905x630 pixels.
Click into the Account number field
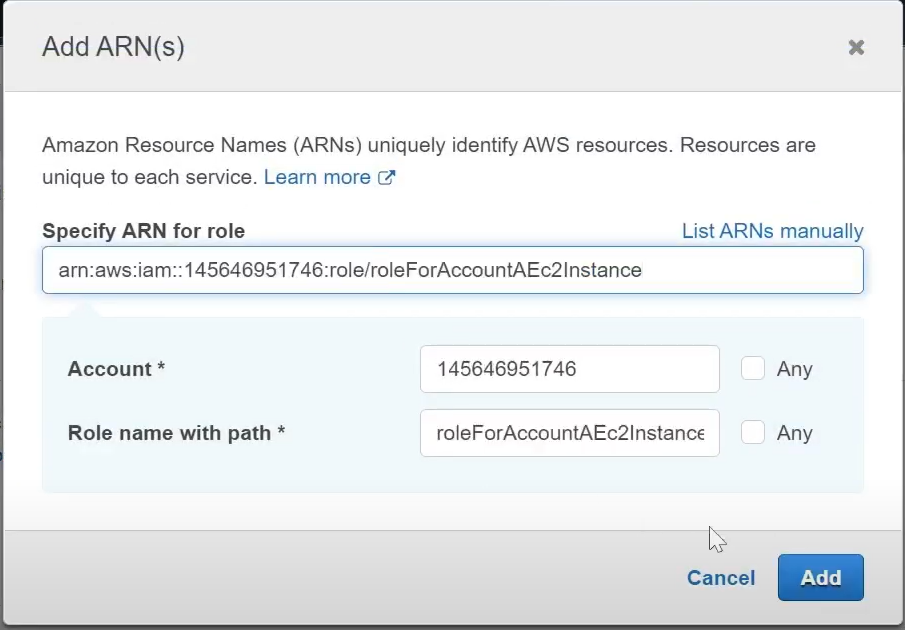570,369
